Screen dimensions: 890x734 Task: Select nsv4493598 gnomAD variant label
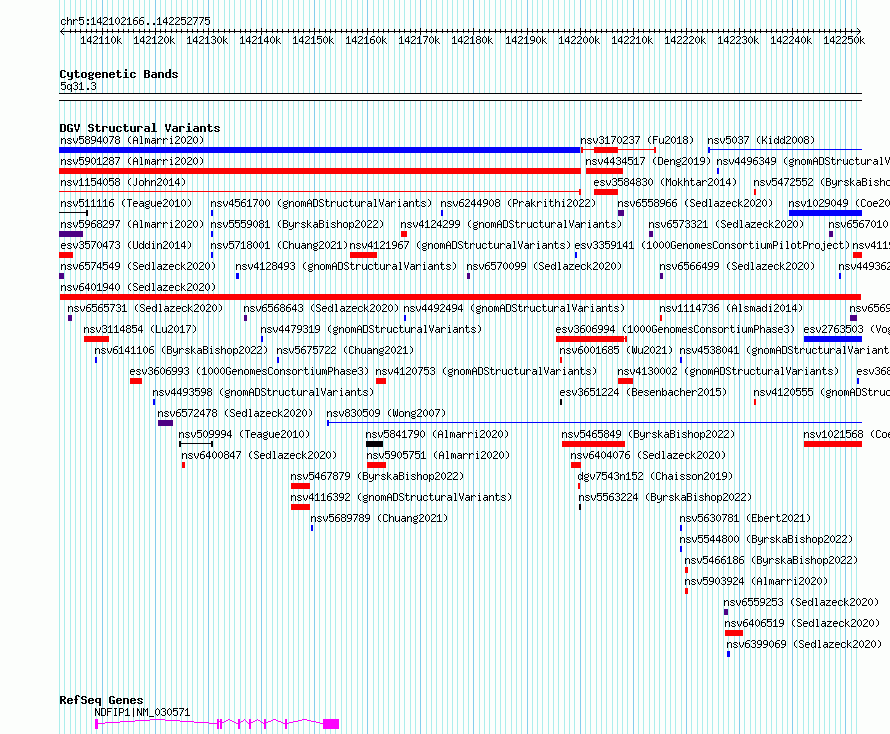263,392
